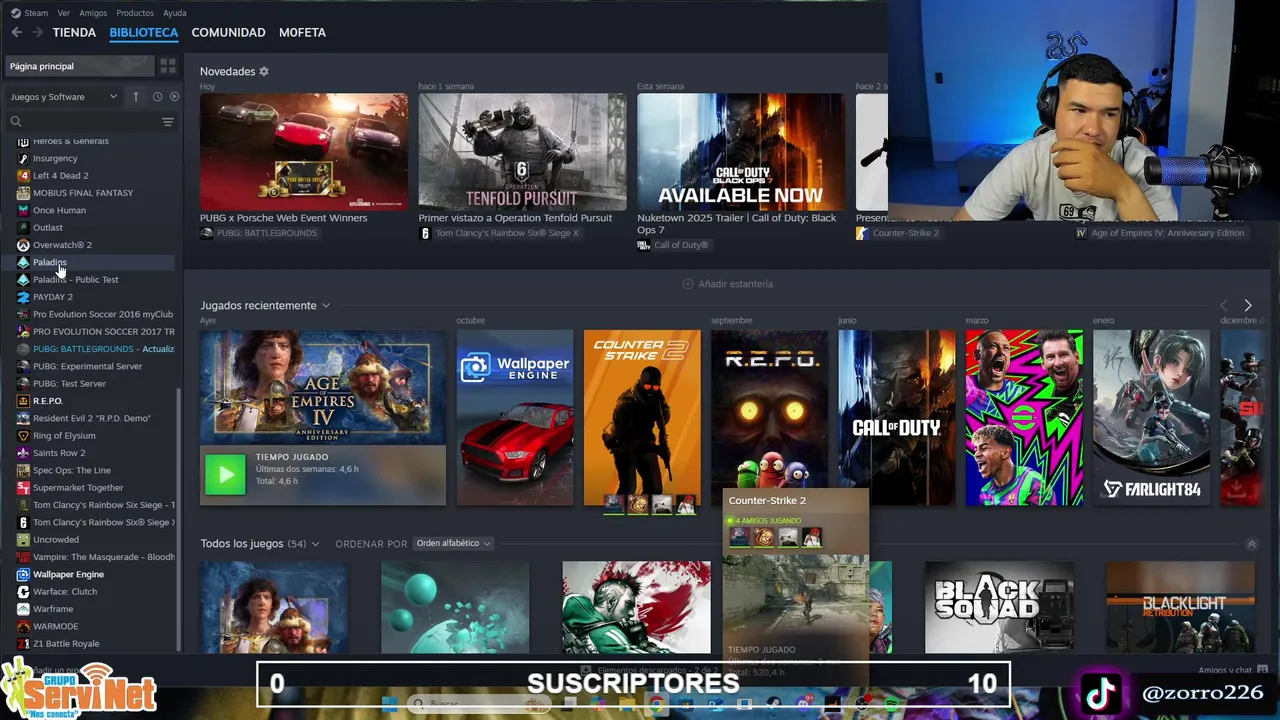This screenshot has width=1280, height=720.
Task: Open Call of Duty recent game cover
Action: pos(897,418)
